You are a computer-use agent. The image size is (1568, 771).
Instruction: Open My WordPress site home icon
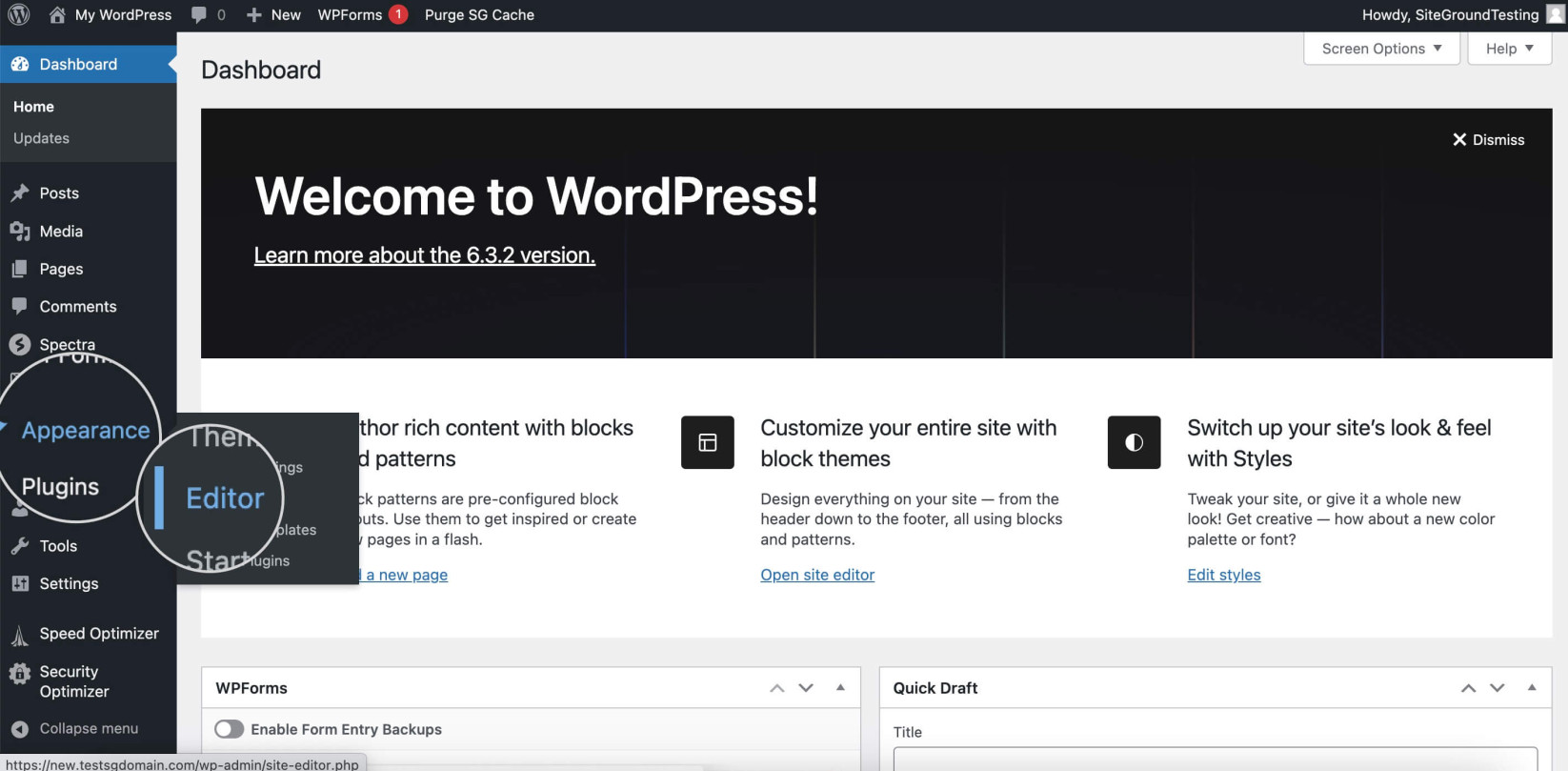click(x=57, y=15)
